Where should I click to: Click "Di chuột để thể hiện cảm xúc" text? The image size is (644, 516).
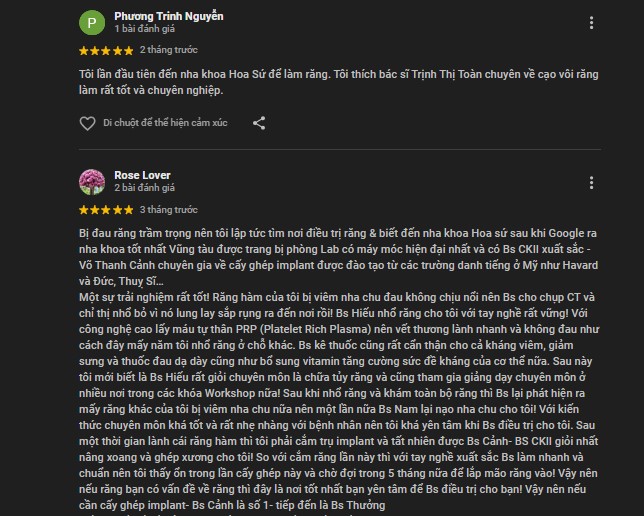click(x=165, y=123)
